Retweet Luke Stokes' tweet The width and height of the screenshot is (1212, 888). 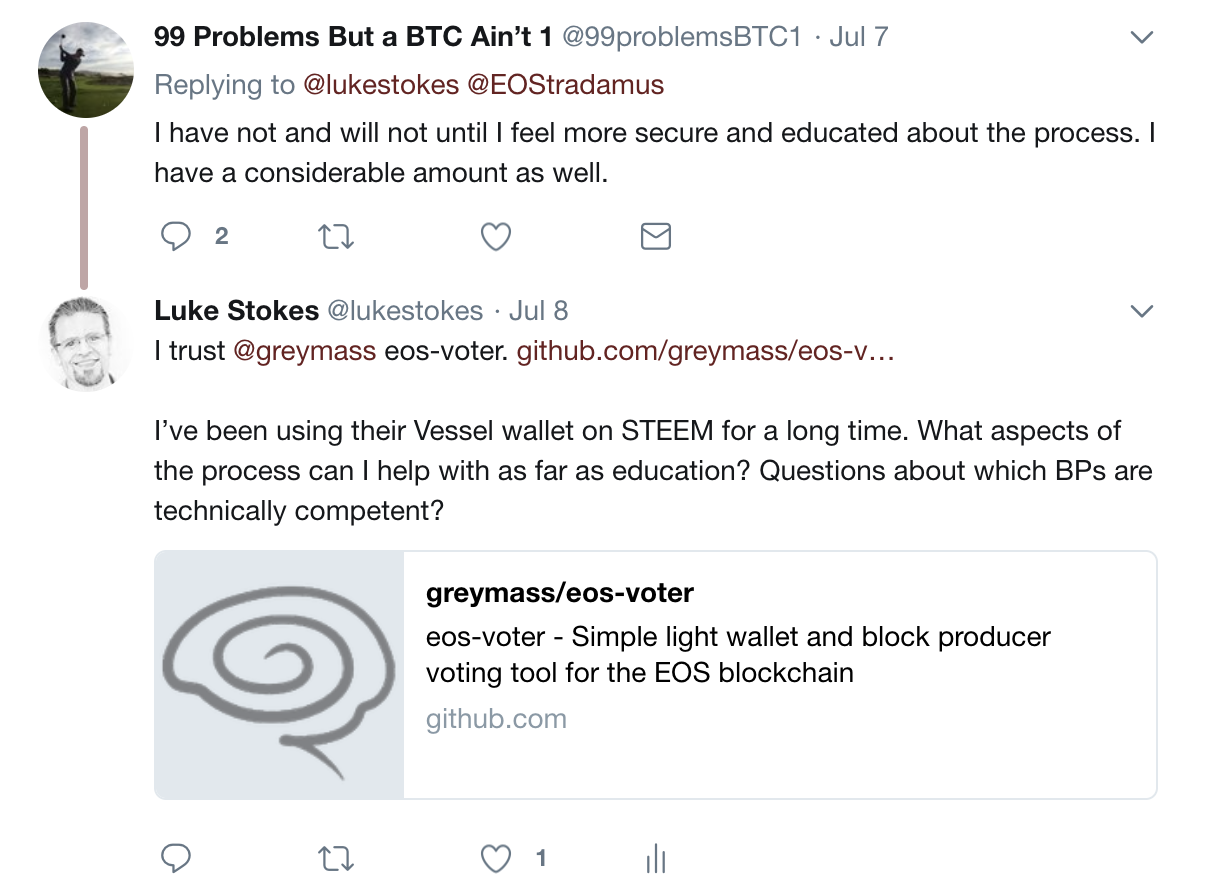pos(336,858)
